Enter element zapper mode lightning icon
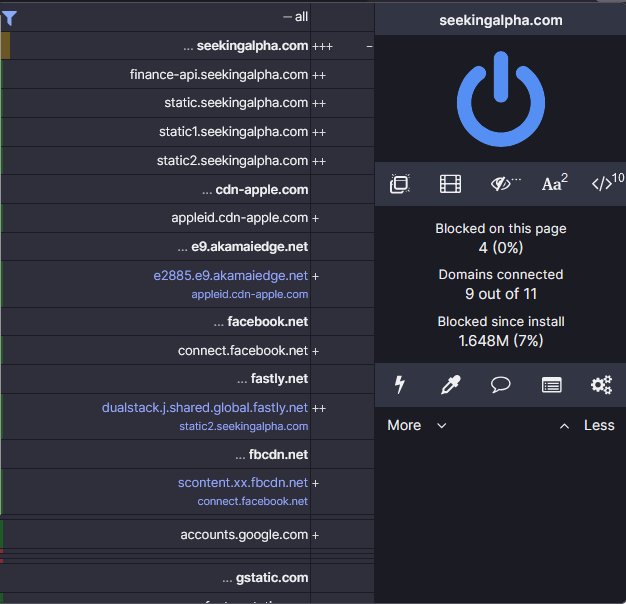The width and height of the screenshot is (626, 604). tap(400, 385)
